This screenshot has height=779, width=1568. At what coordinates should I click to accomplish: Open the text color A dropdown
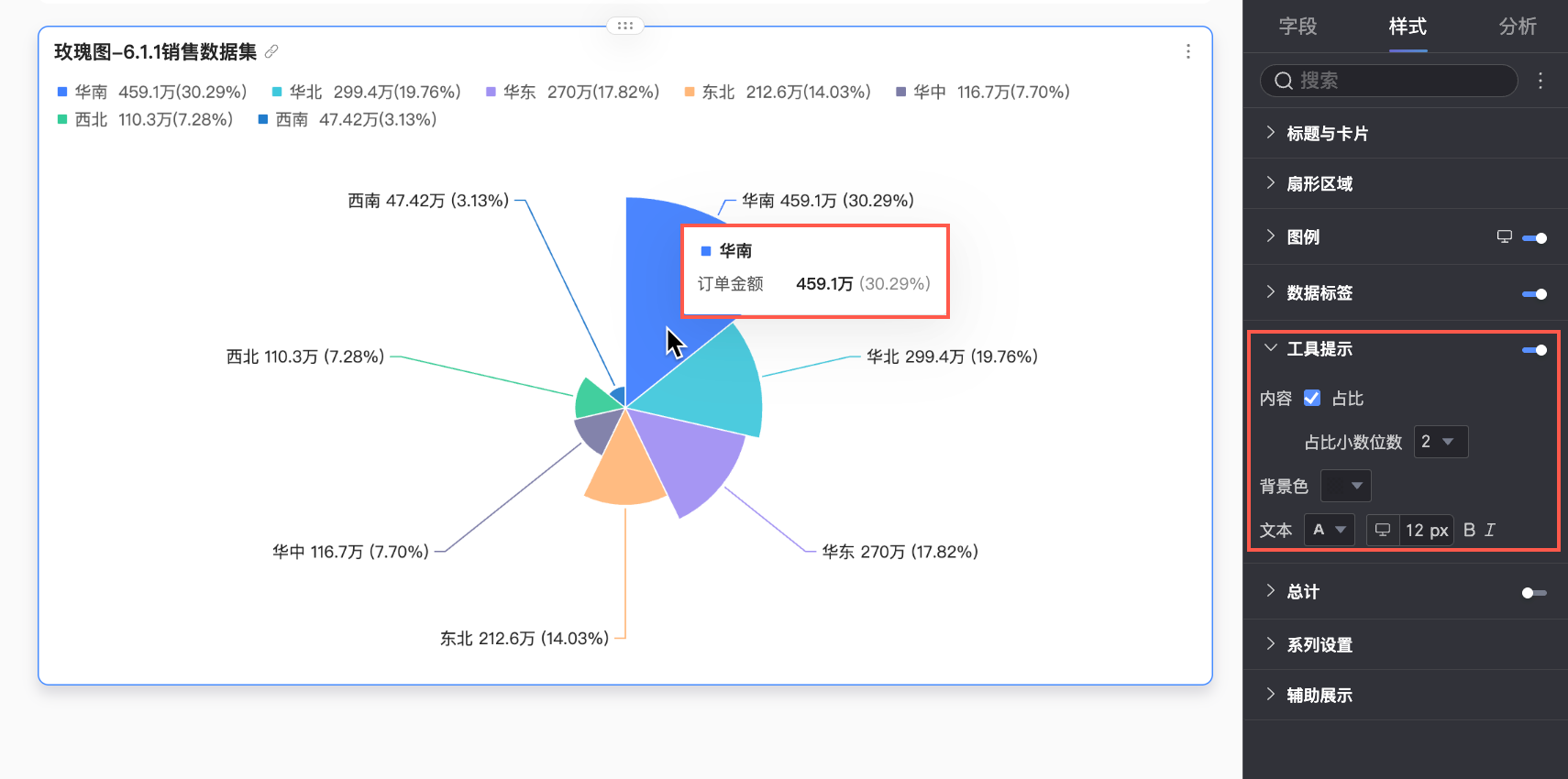point(1329,530)
